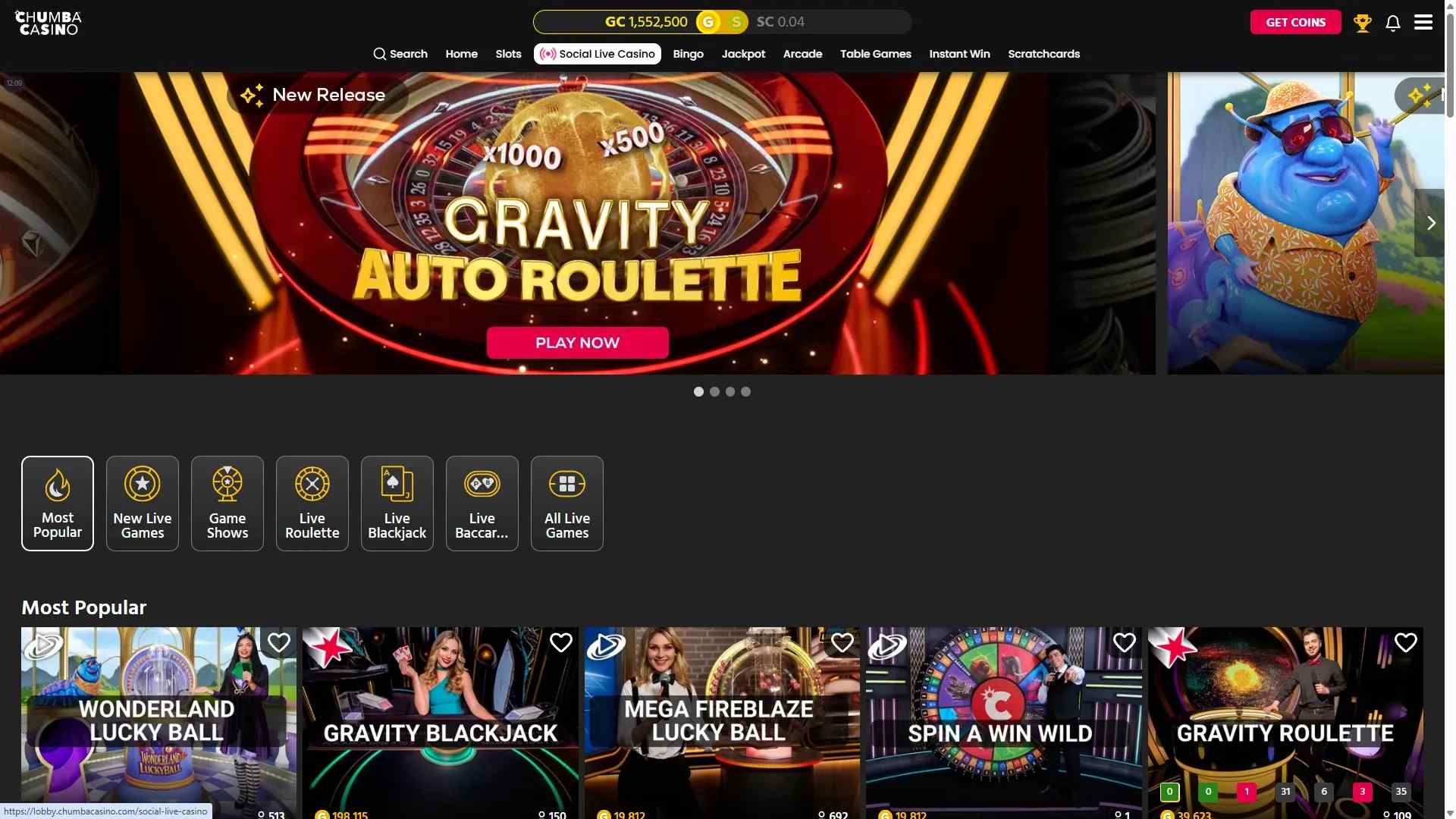Viewport: 1456px width, 819px height.
Task: Select the Most Popular category tile
Action: pyautogui.click(x=58, y=504)
